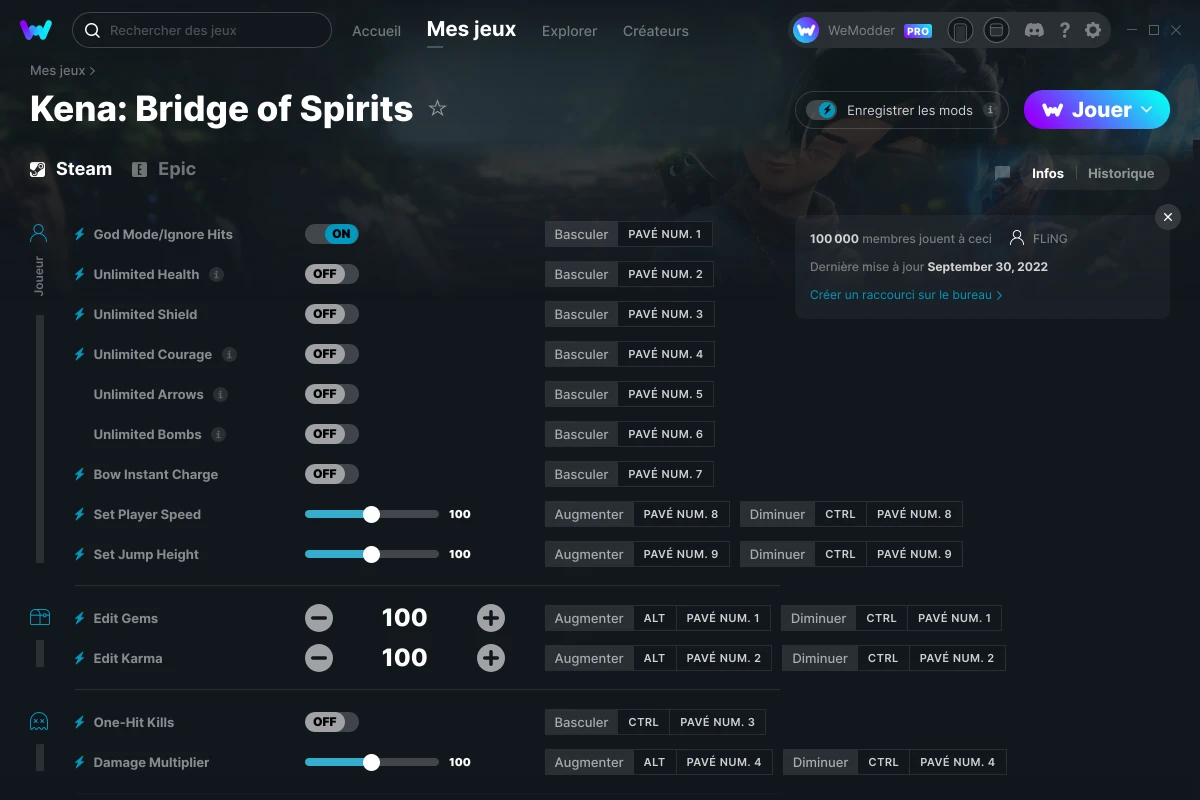Click Basculer button for One-Hit Kills
The width and height of the screenshot is (1200, 800).
tap(581, 722)
